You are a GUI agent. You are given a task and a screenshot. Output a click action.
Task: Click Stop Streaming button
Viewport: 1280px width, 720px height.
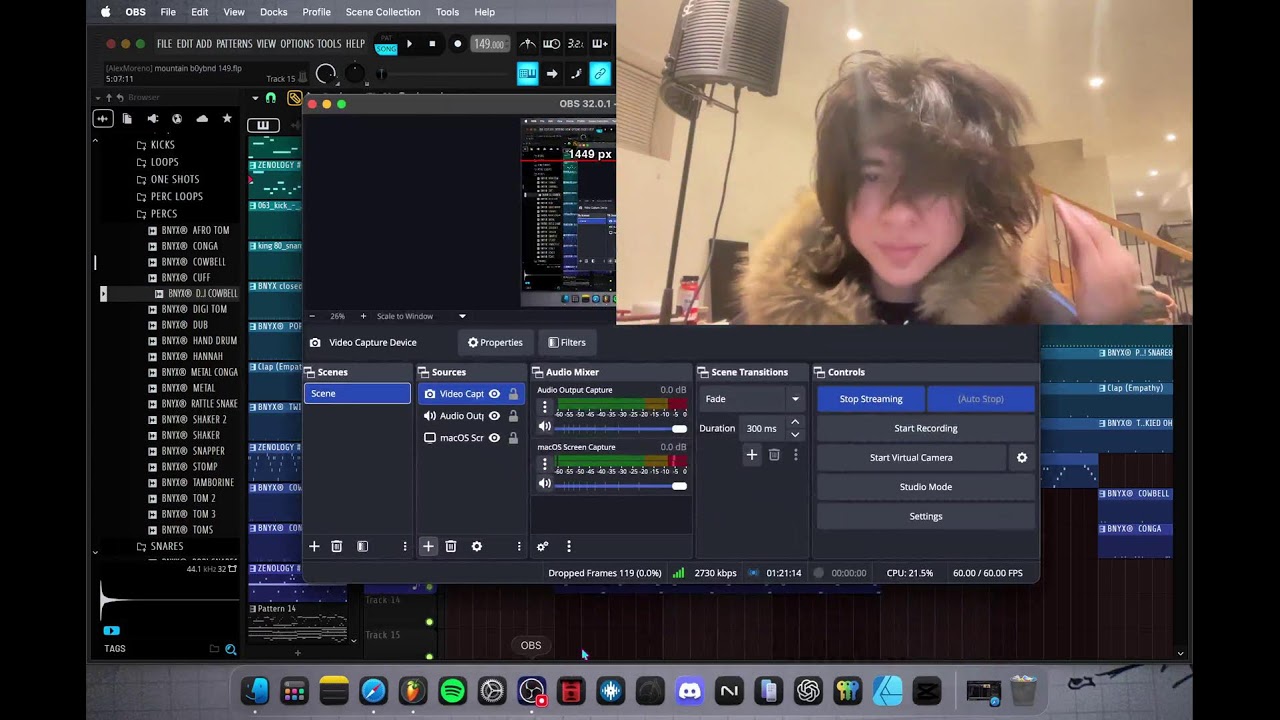(x=871, y=399)
